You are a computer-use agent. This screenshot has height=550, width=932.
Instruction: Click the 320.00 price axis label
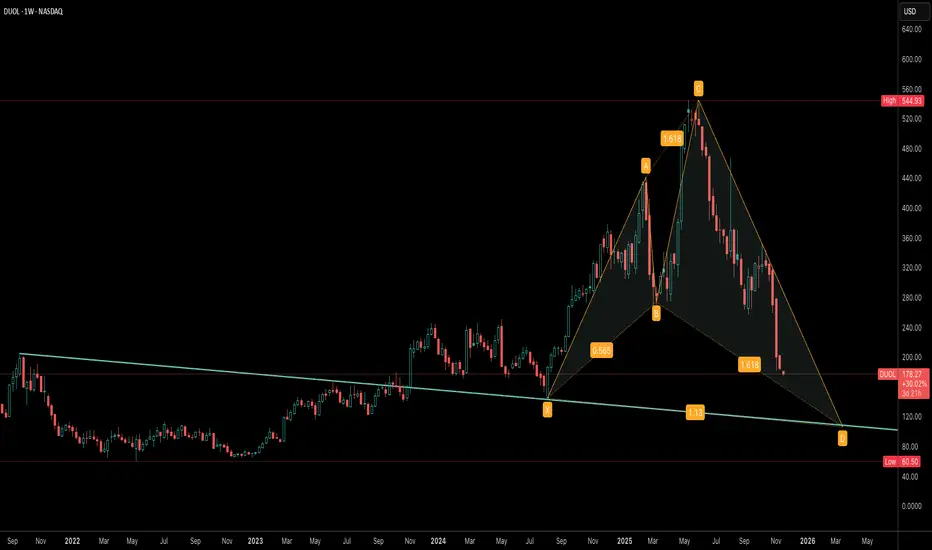(911, 268)
